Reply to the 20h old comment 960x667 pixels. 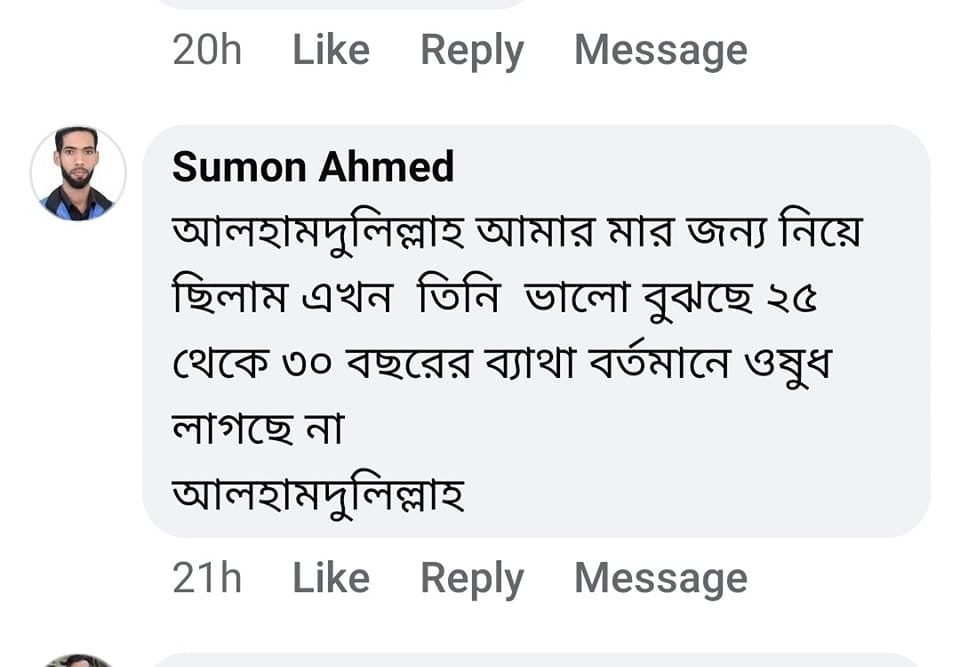coord(471,50)
